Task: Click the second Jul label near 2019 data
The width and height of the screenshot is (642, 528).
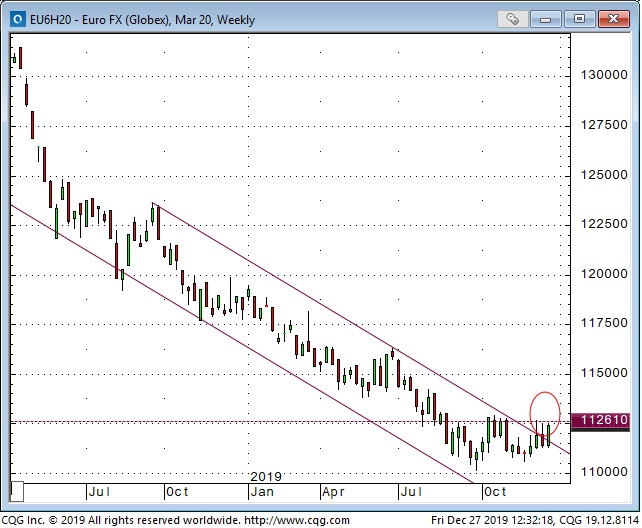Action: tap(411, 492)
